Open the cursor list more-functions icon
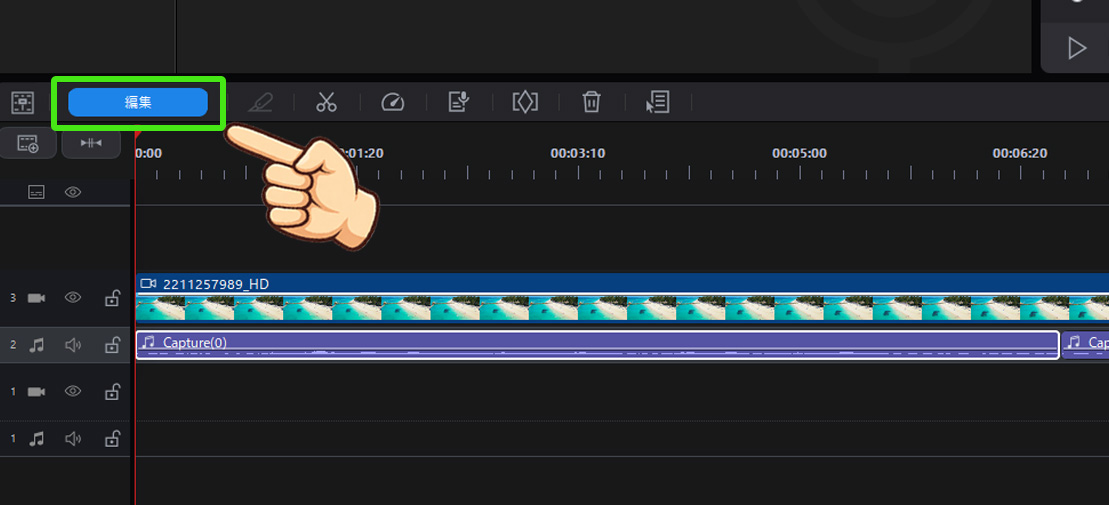 658,102
